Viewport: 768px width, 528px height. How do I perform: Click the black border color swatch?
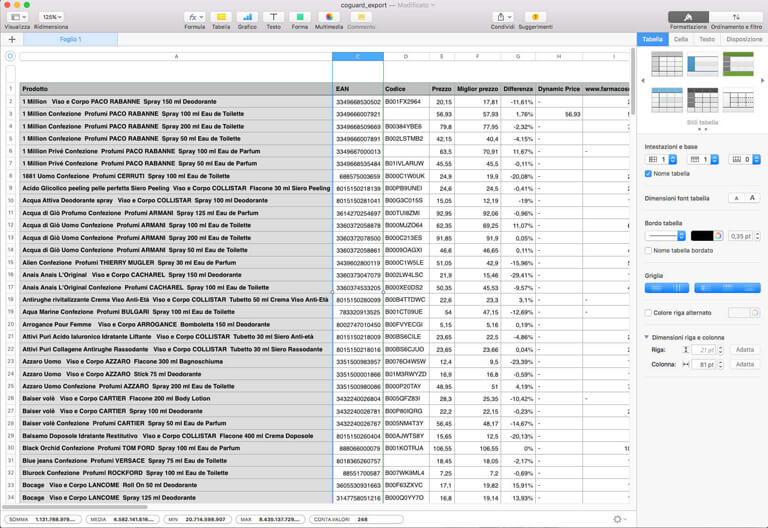[702, 236]
